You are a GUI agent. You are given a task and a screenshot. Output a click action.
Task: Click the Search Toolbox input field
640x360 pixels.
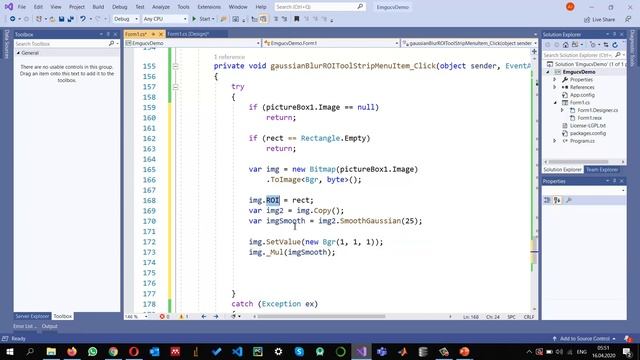point(61,43)
